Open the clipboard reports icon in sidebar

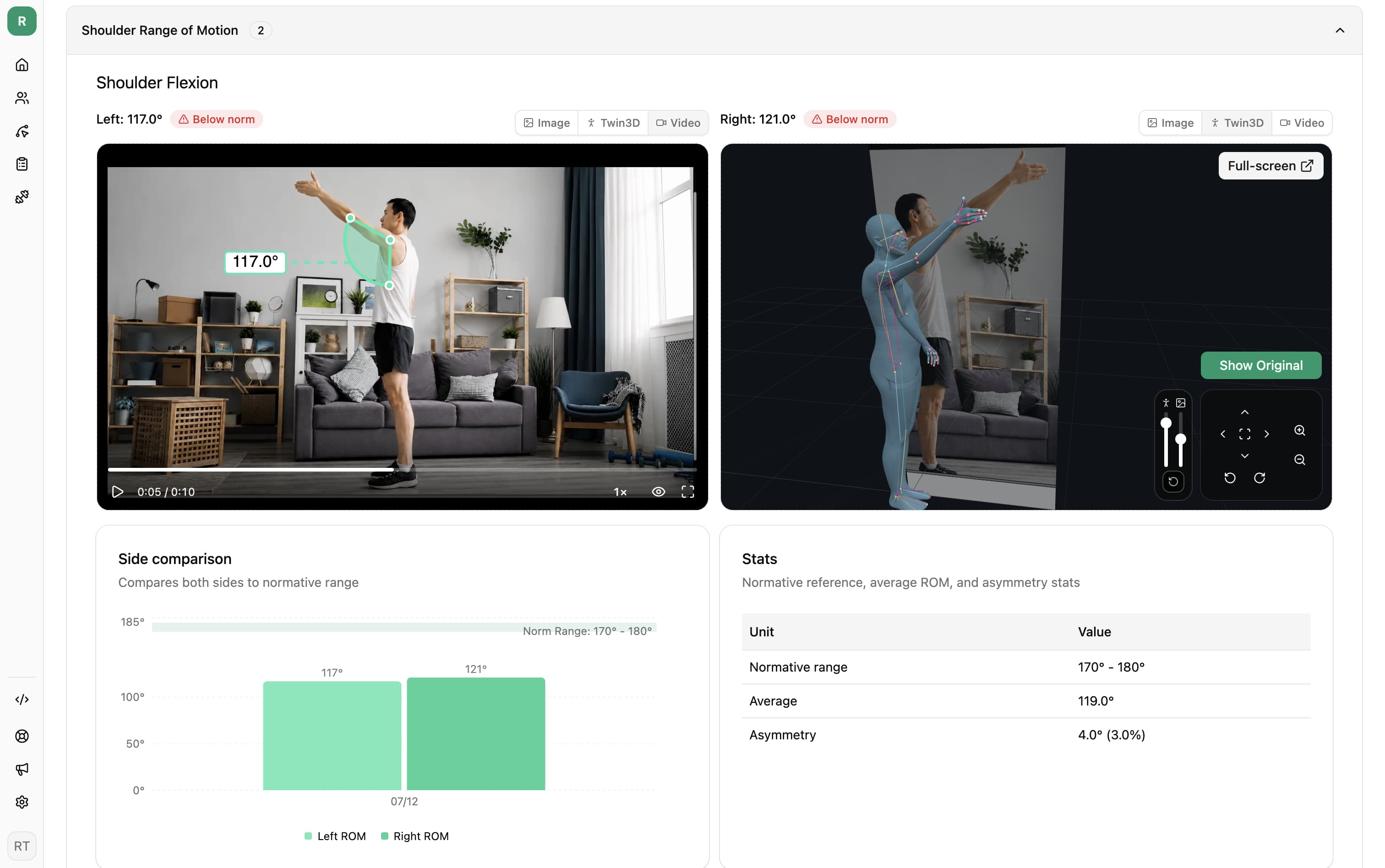(x=22, y=164)
